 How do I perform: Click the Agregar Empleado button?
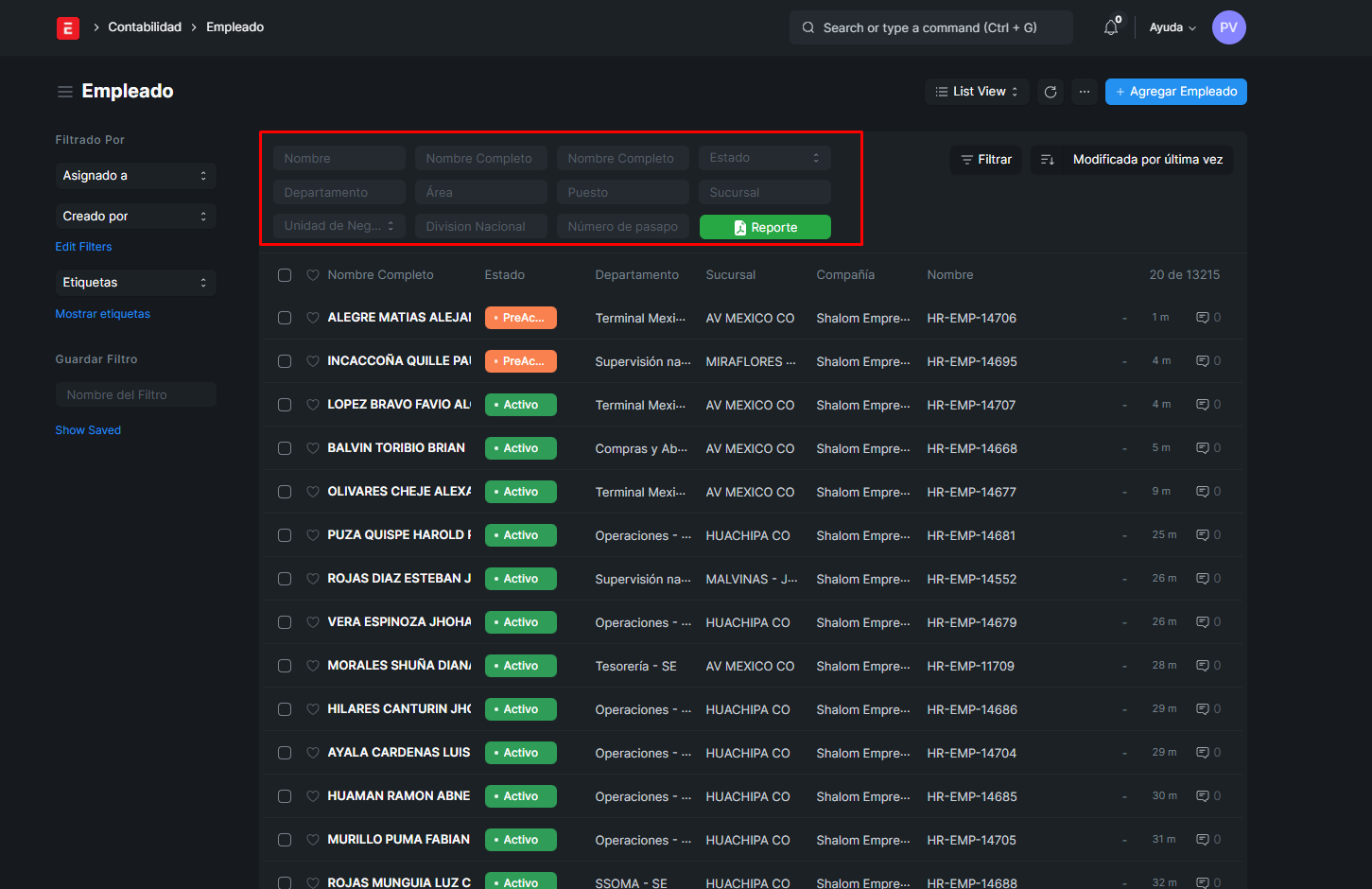click(x=1175, y=92)
